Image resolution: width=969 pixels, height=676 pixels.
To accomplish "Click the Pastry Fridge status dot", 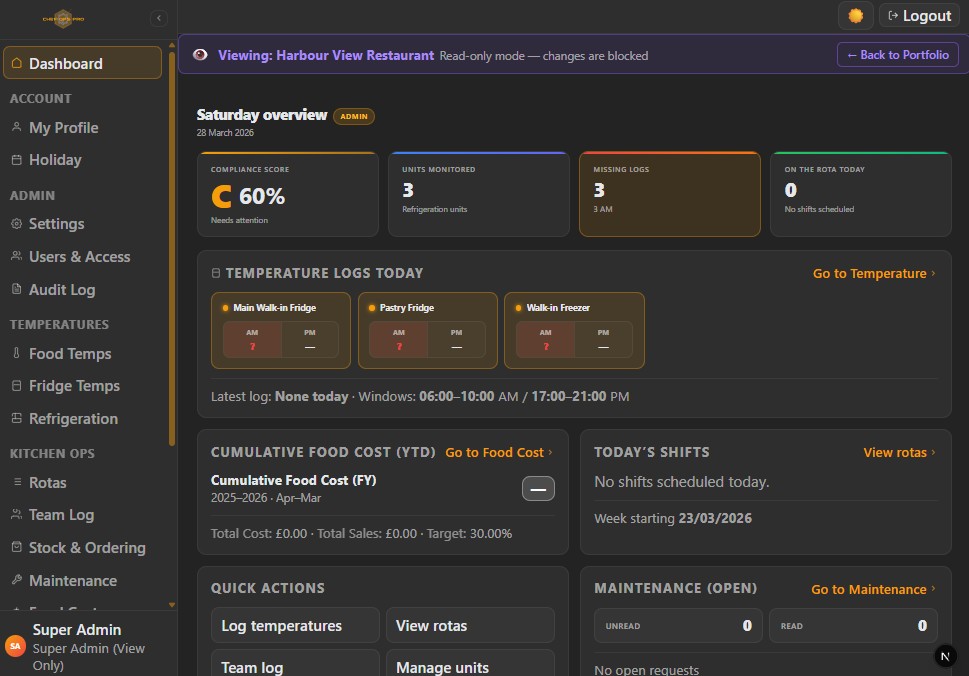I will point(371,308).
